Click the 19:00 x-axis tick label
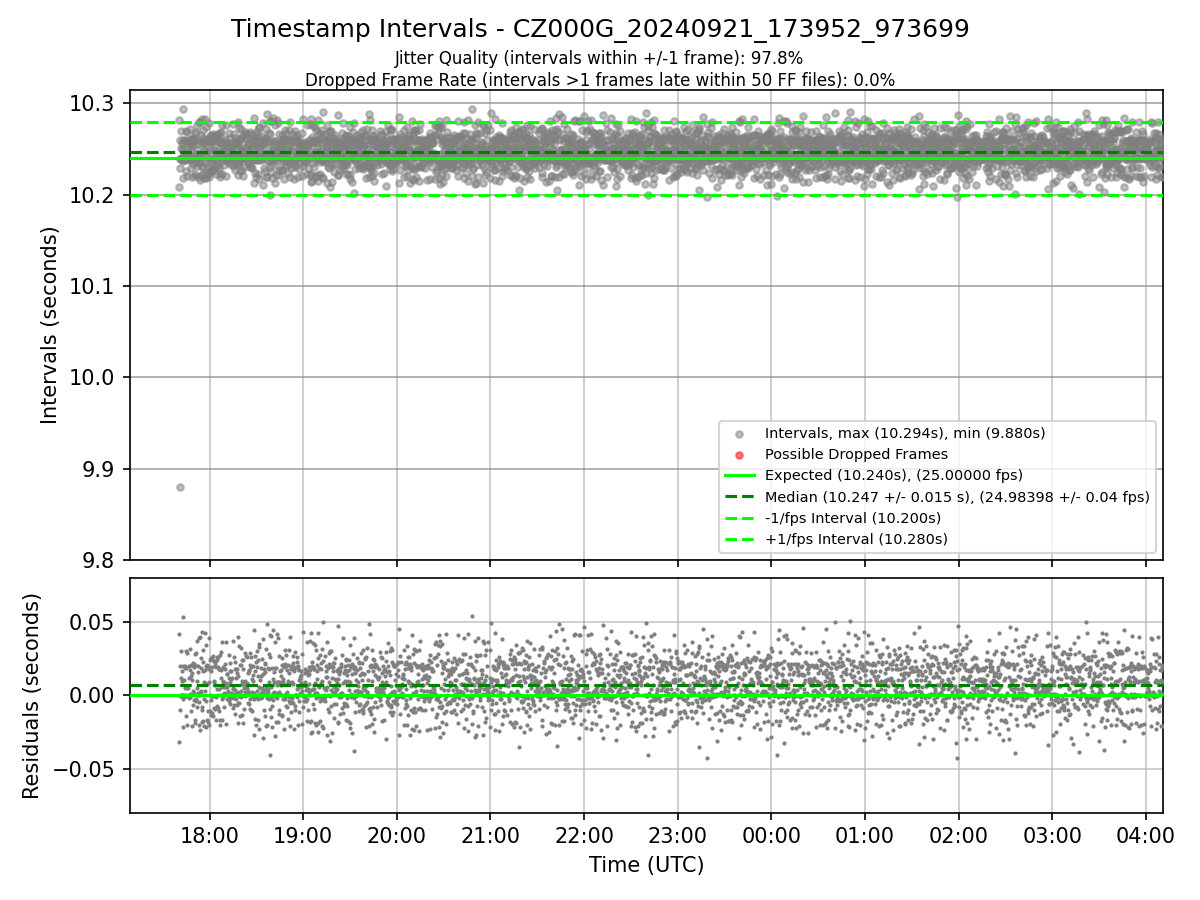This screenshot has width=1200, height=900. tap(303, 835)
